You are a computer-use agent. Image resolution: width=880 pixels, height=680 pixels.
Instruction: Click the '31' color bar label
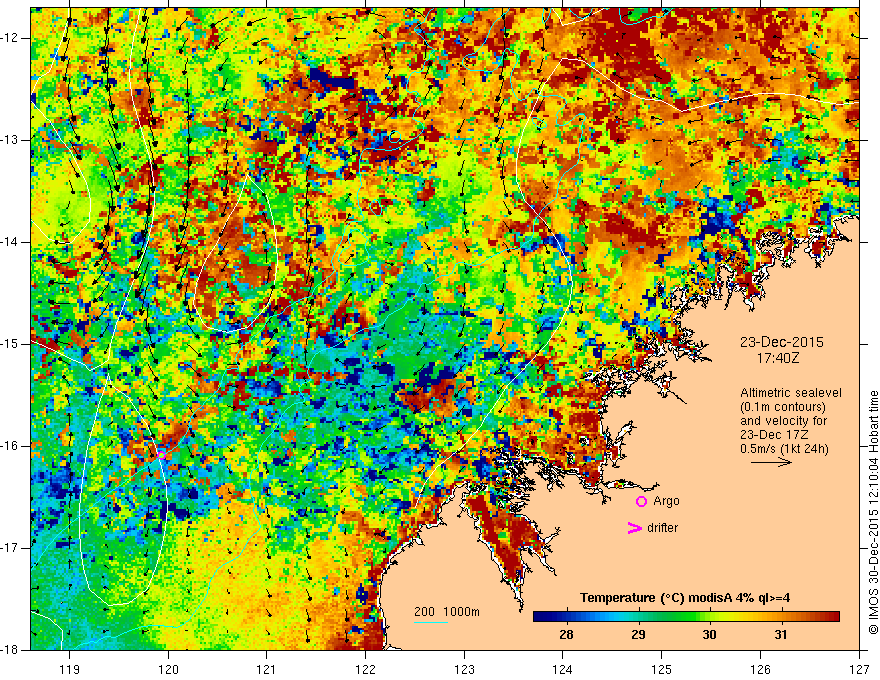[781, 635]
